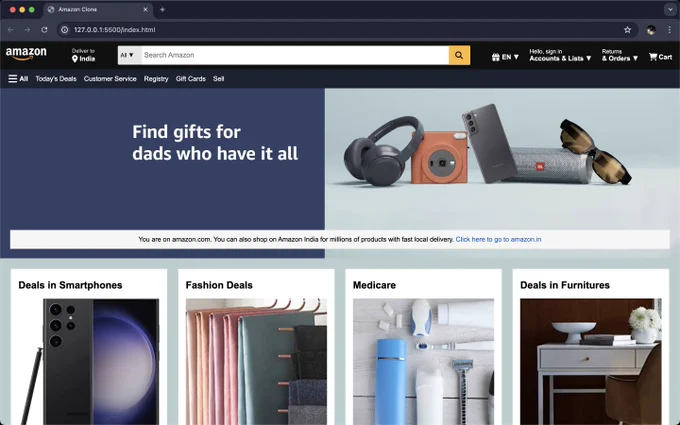This screenshot has width=680, height=425.
Task: Open the Deals in Smartphones phone image
Action: [x=88, y=362]
